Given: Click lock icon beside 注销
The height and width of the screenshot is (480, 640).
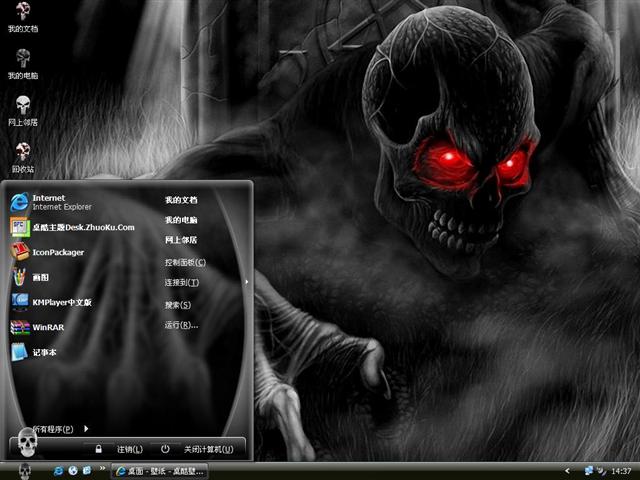Looking at the screenshot, I should coord(98,449).
